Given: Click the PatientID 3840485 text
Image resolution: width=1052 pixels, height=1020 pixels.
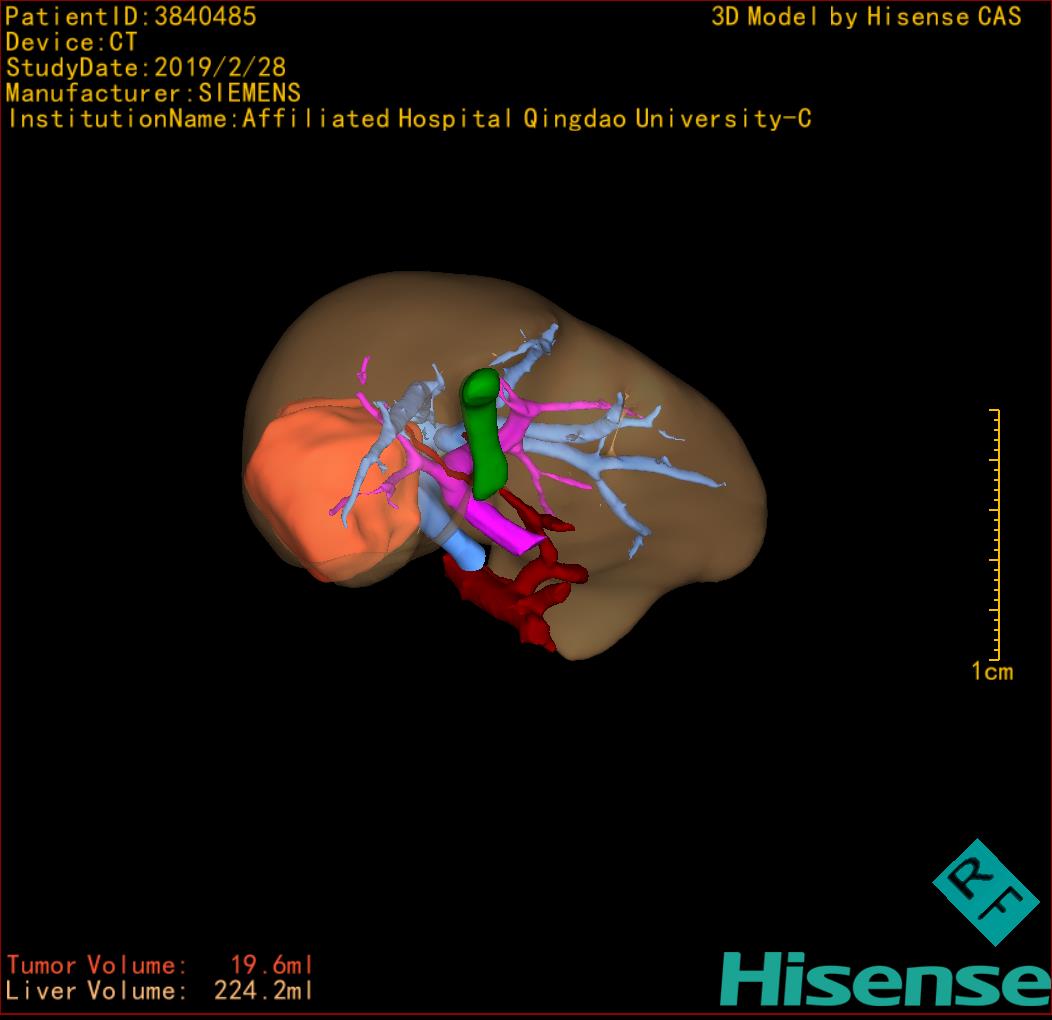Looking at the screenshot, I should click(131, 16).
